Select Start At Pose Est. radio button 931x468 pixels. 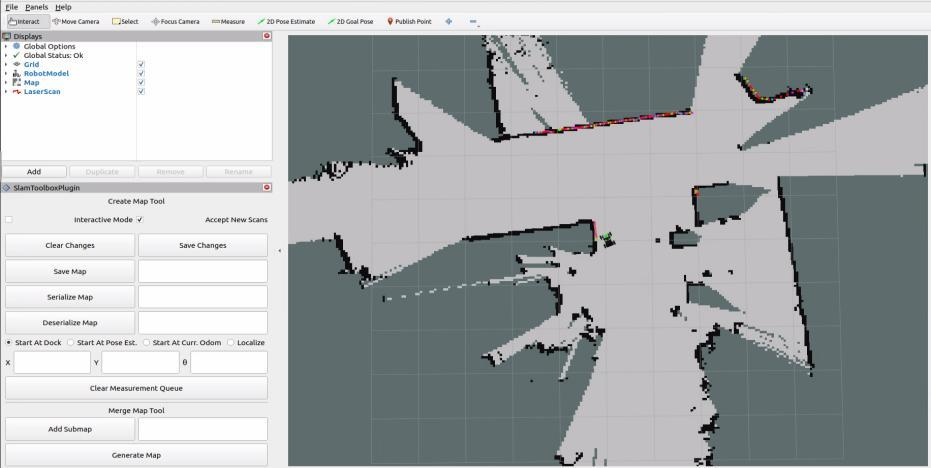(71, 343)
